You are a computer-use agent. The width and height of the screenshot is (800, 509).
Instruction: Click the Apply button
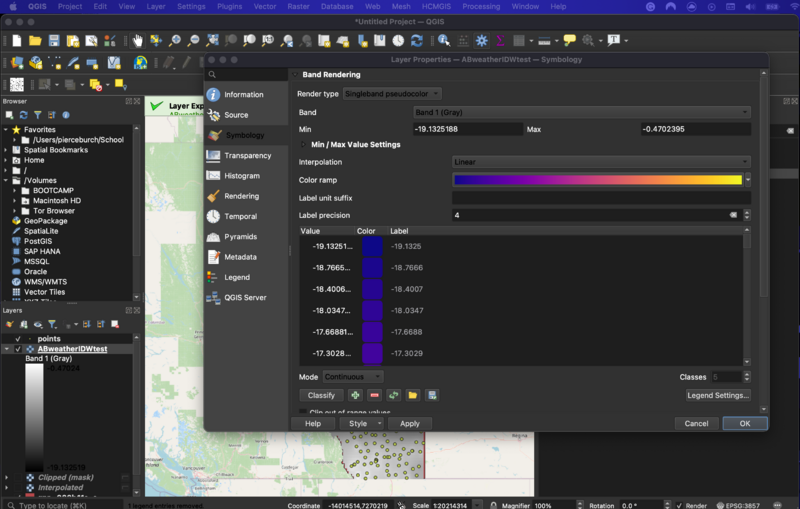click(410, 423)
